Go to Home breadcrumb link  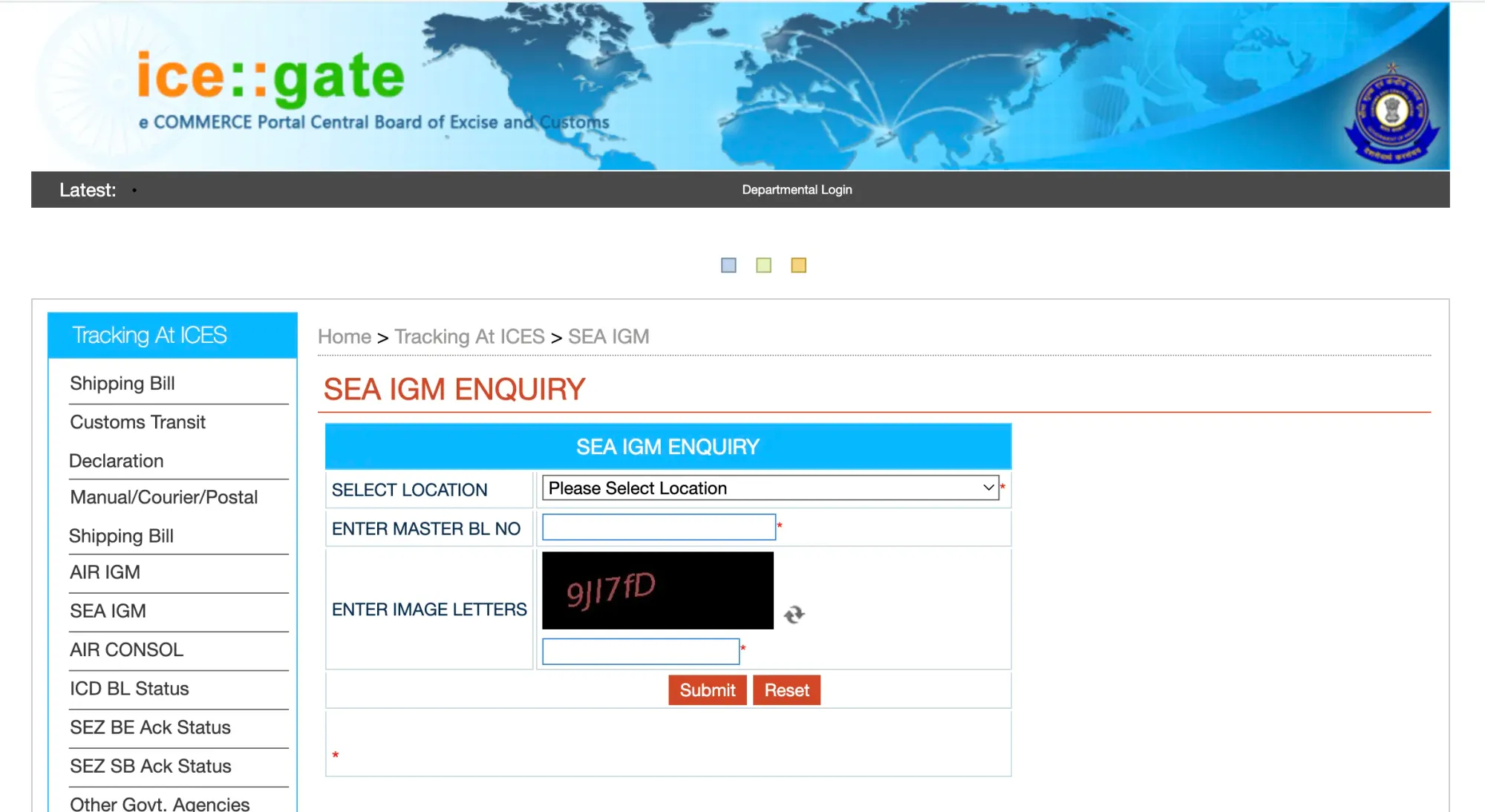tap(344, 337)
